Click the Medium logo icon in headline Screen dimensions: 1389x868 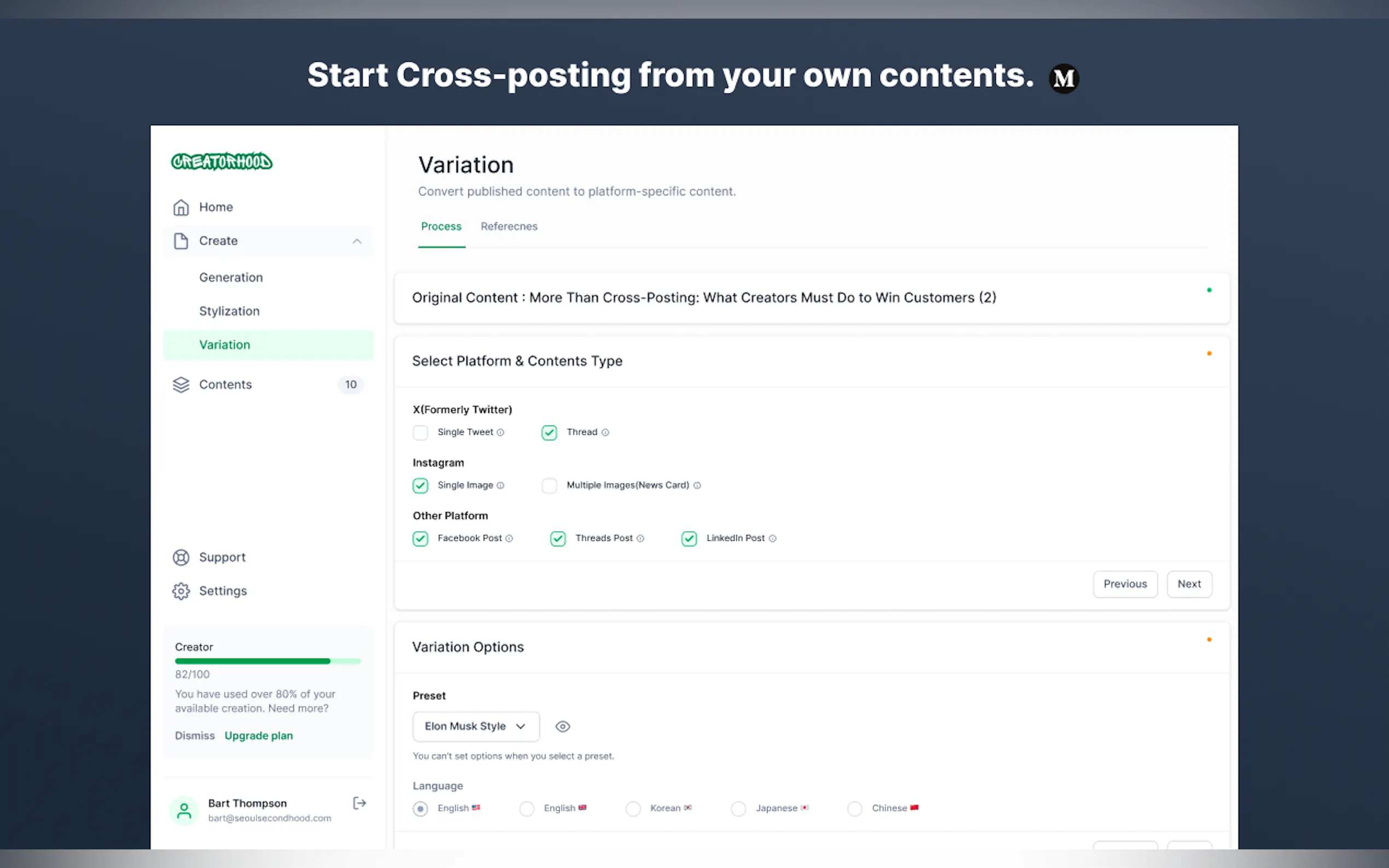[1064, 79]
